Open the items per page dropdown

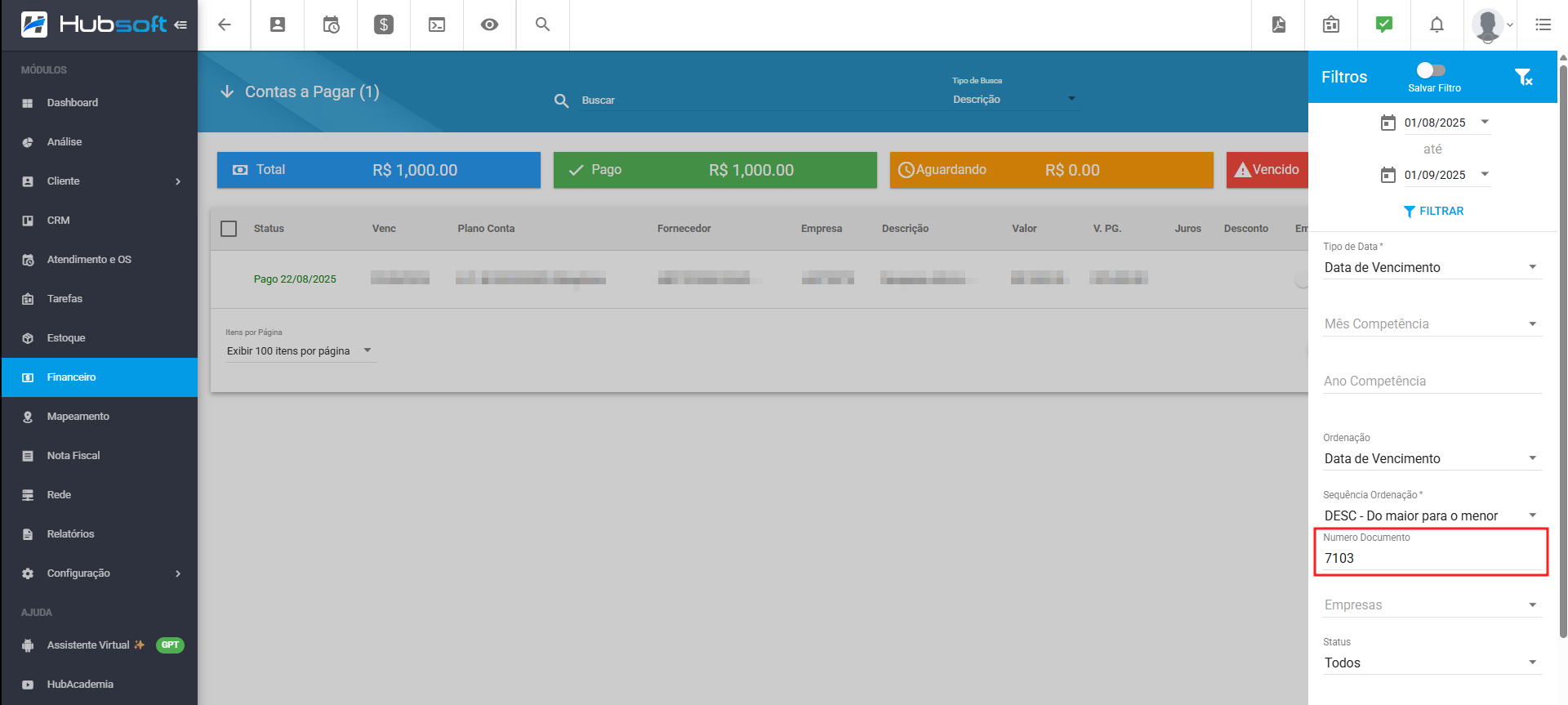click(x=299, y=350)
